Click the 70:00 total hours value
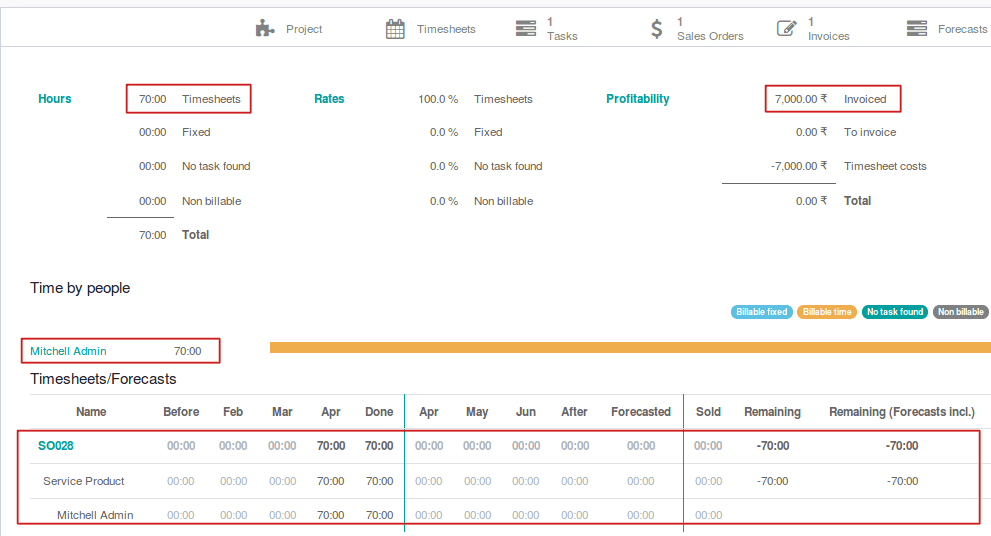991x536 pixels. (152, 235)
